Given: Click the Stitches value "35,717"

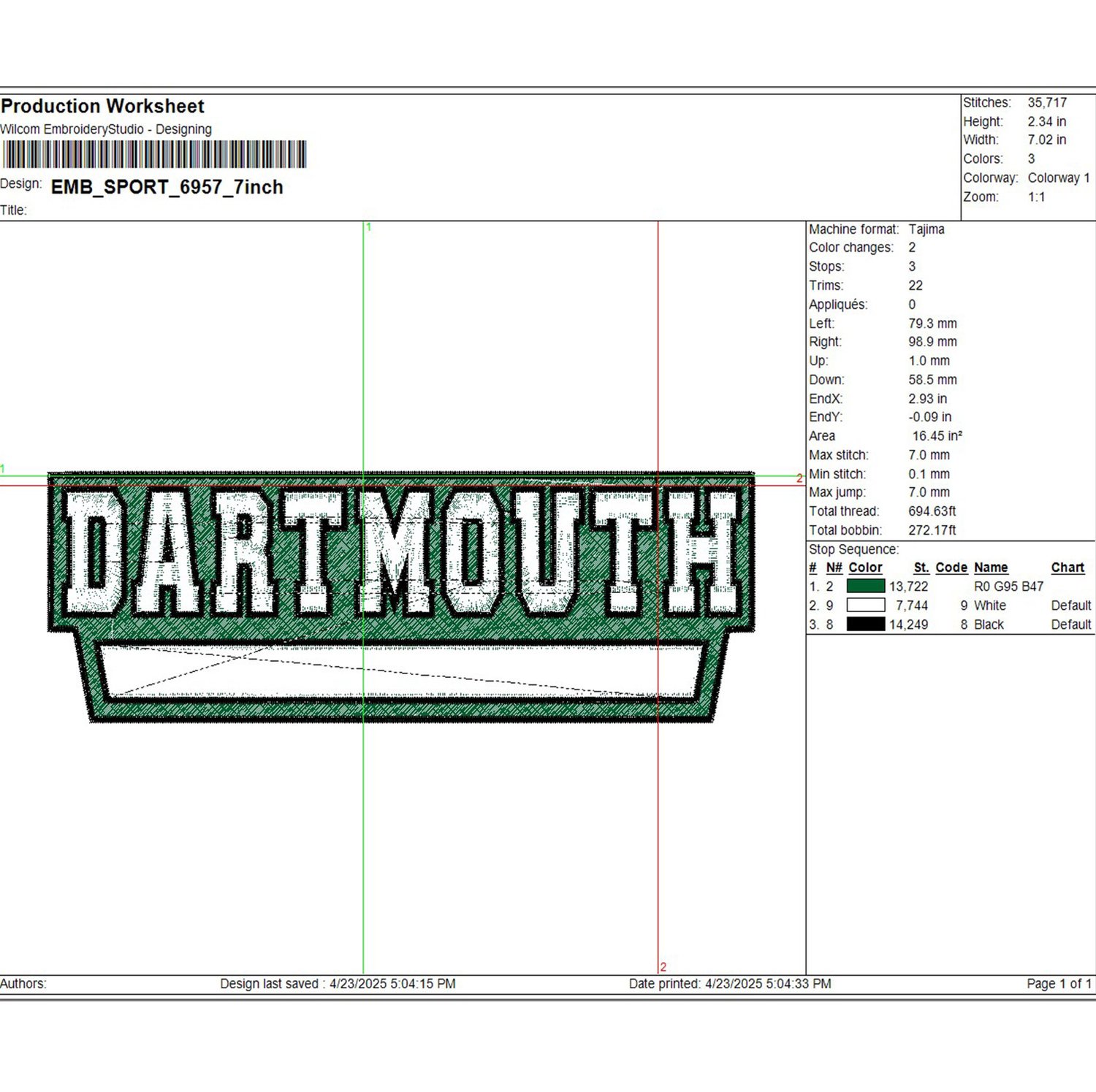Looking at the screenshot, I should pos(1047,102).
